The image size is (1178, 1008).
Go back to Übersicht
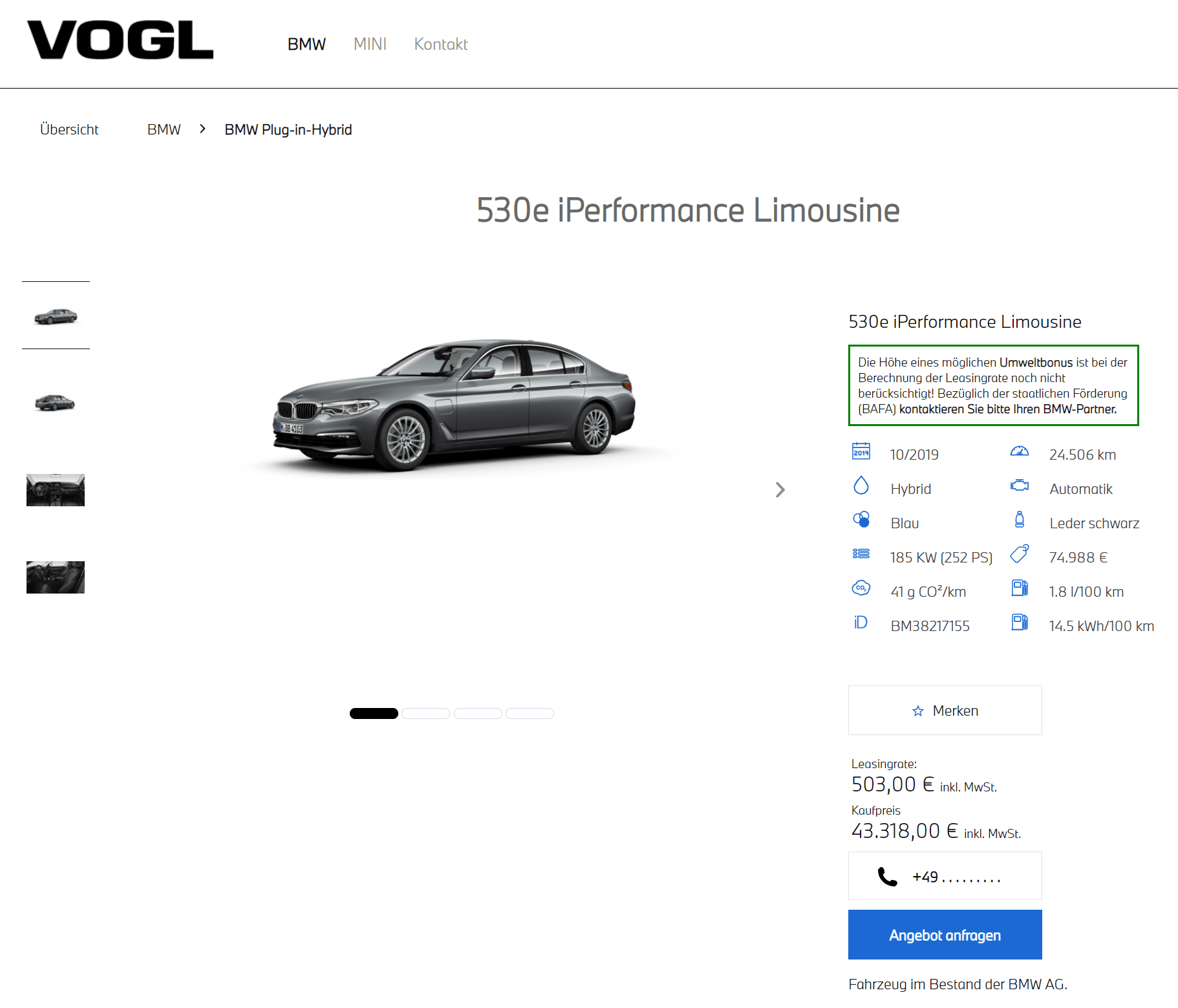point(69,129)
